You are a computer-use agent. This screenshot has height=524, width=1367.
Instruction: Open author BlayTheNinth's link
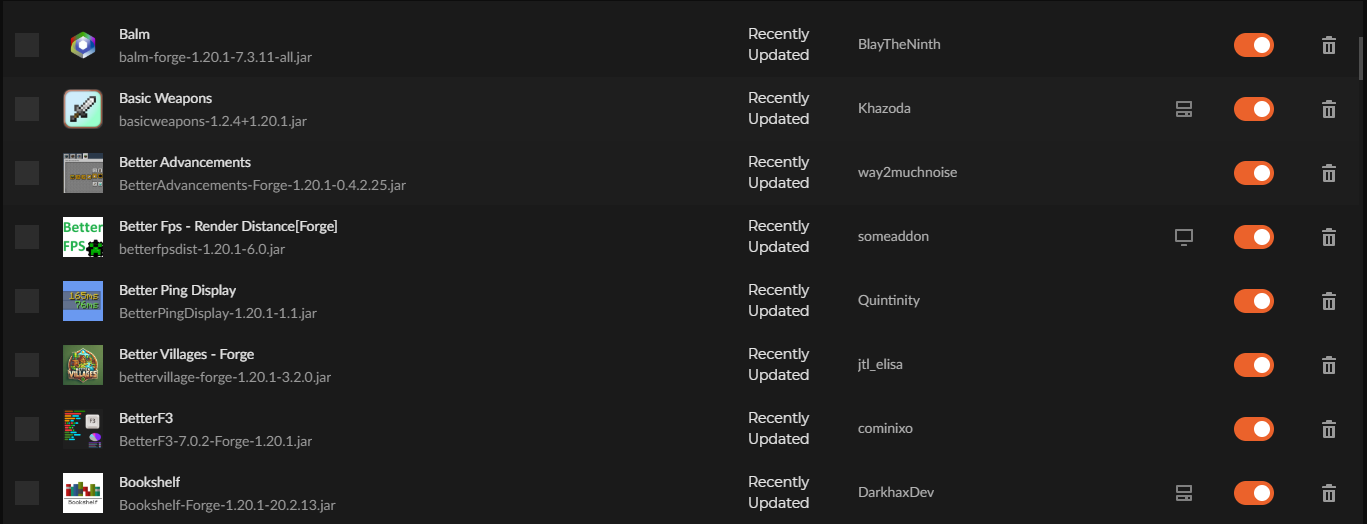899,44
